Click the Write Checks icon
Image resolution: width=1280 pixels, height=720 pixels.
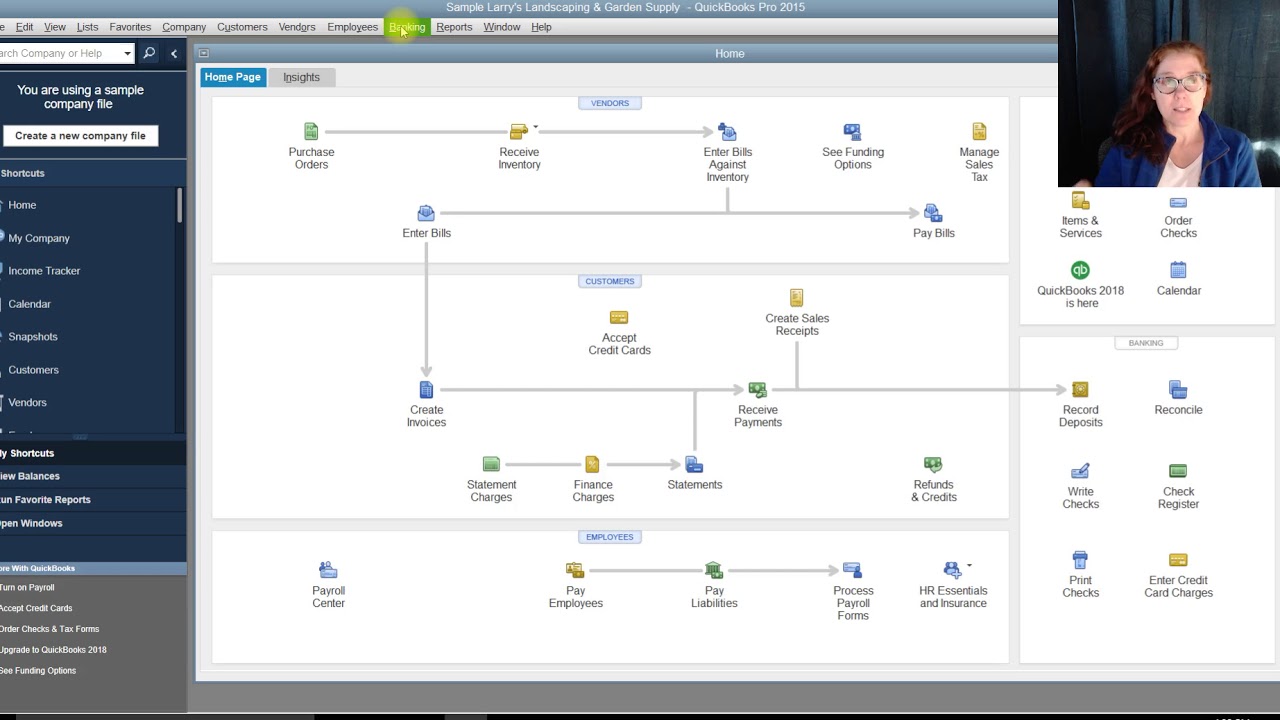tap(1080, 471)
